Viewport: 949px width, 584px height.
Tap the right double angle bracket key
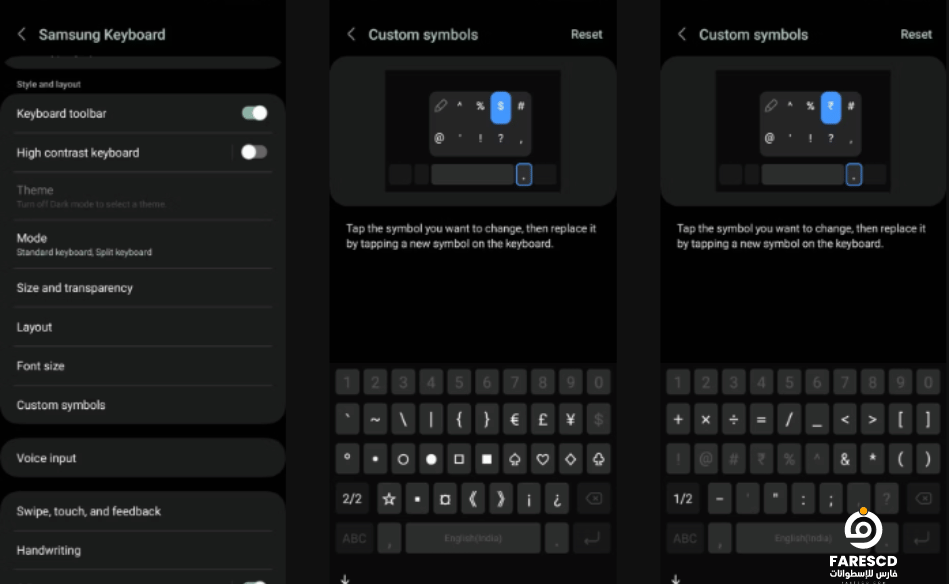(501, 499)
